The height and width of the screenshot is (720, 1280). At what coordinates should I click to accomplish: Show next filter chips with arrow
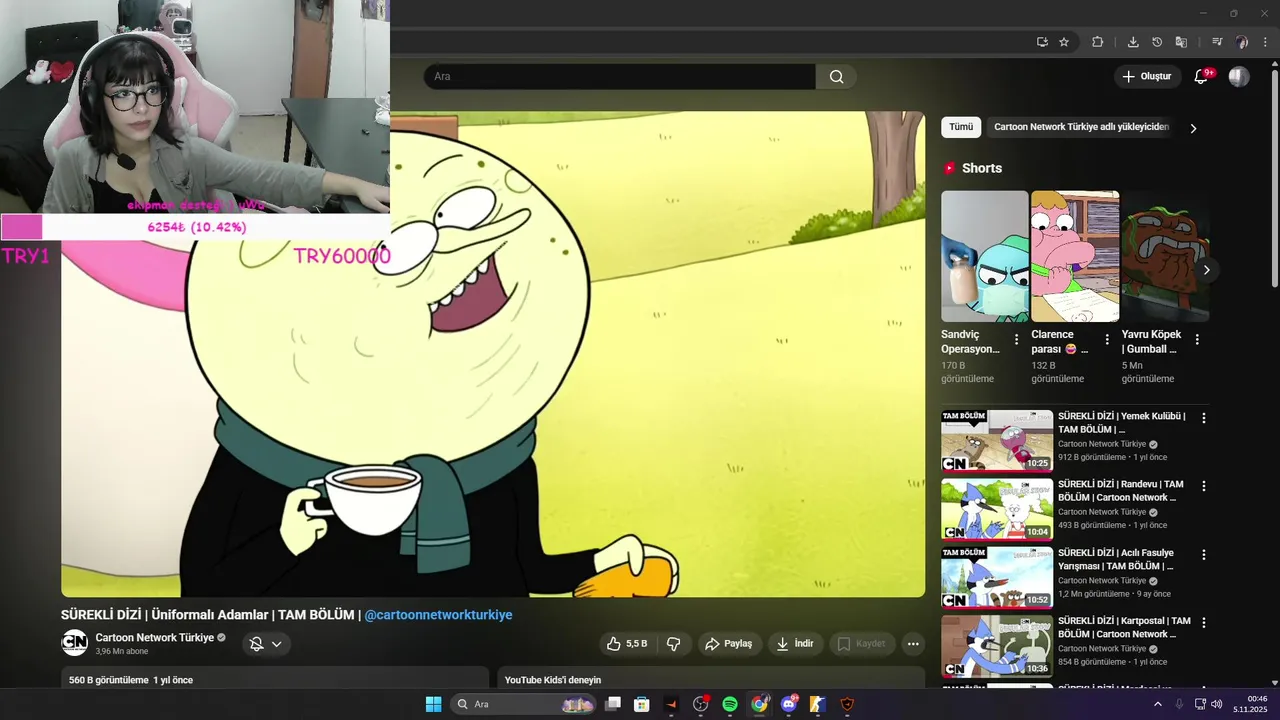(1193, 128)
